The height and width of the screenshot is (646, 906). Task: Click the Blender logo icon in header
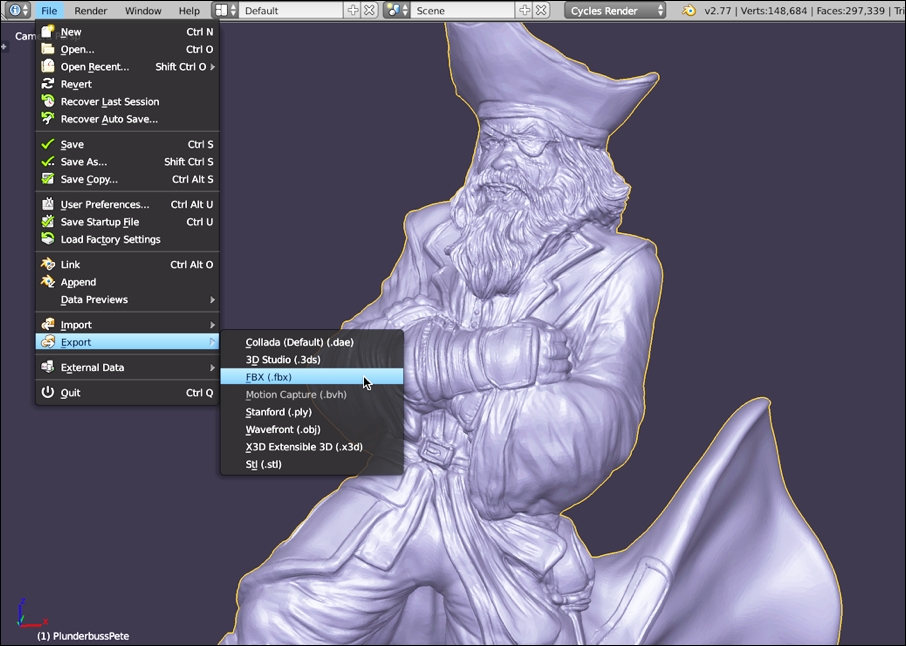(689, 10)
